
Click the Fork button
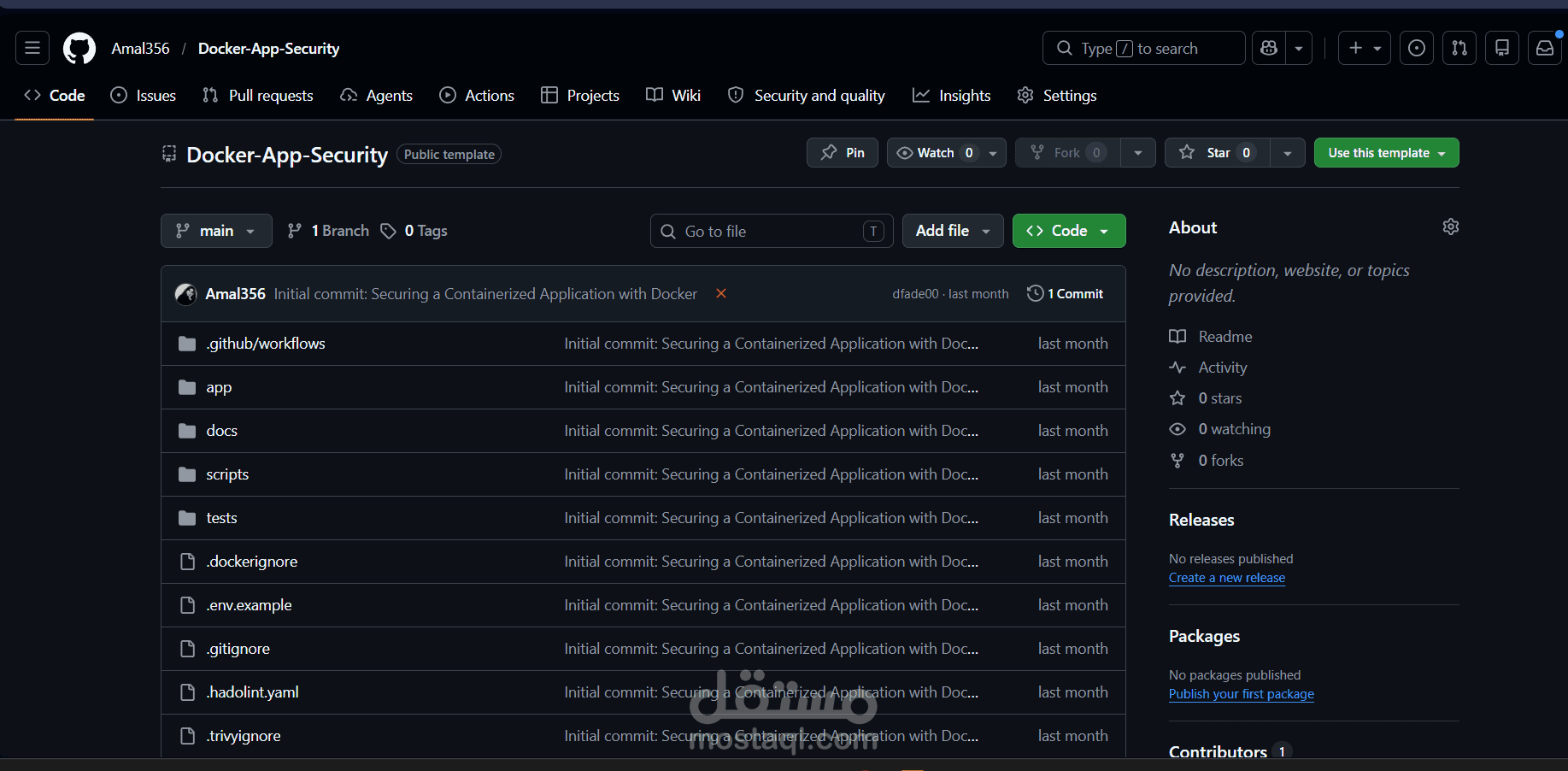click(1068, 153)
